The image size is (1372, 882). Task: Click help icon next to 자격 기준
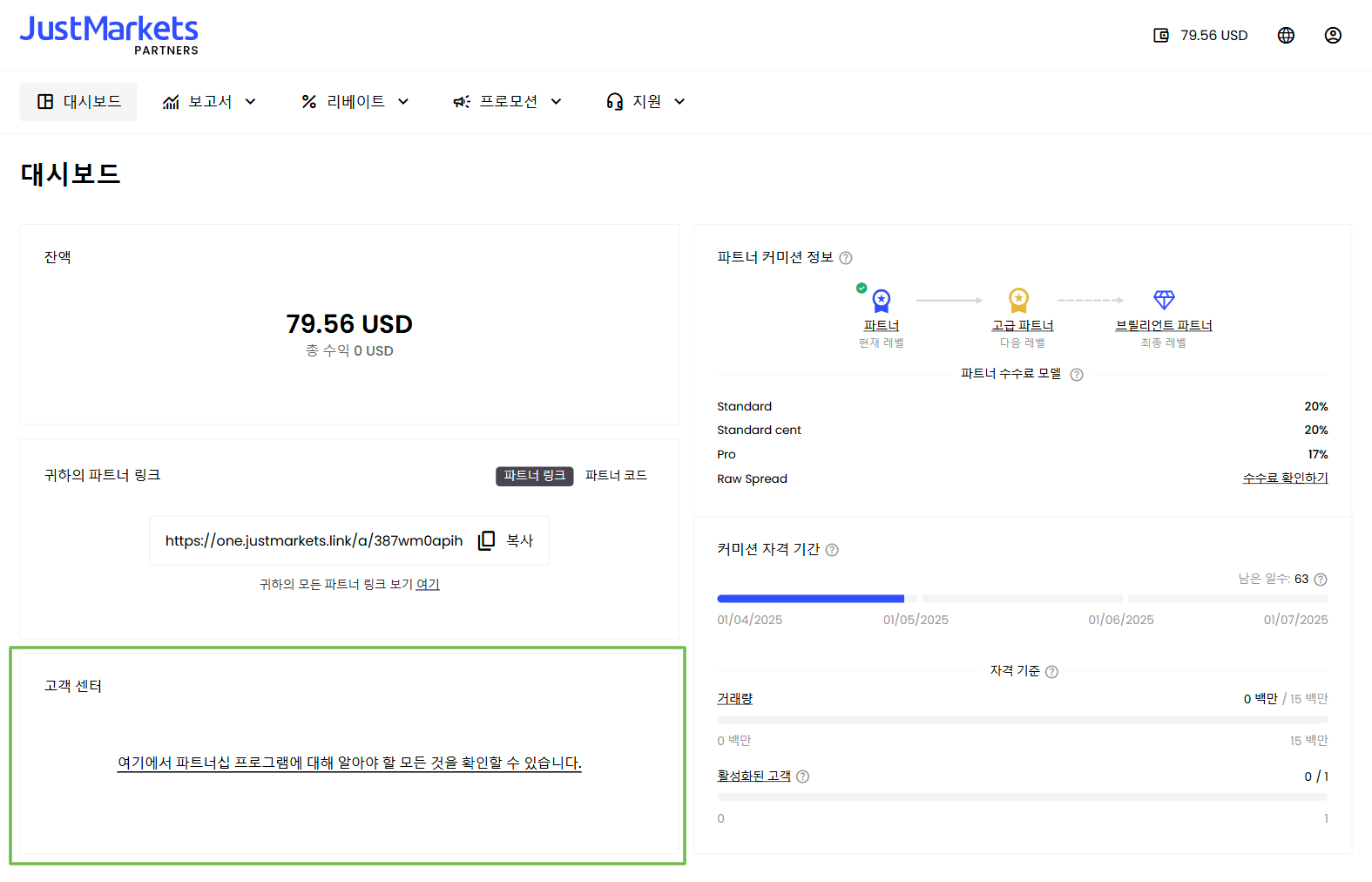coord(1051,672)
